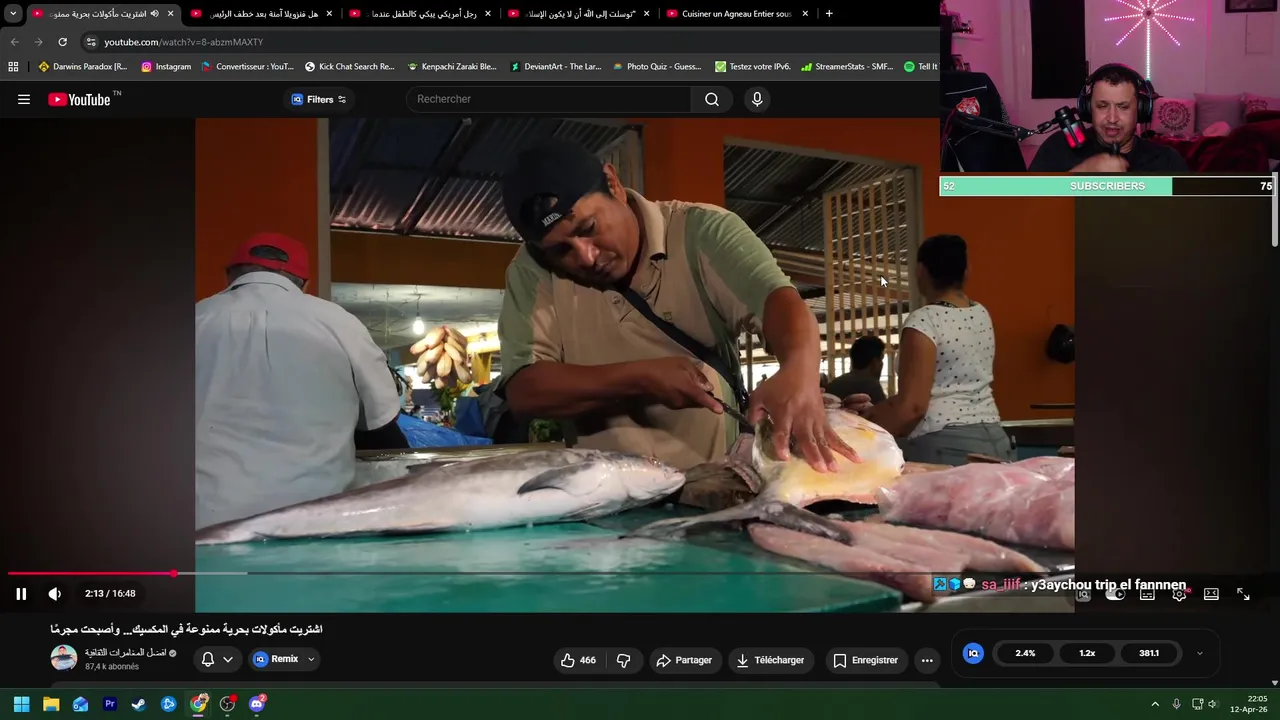Open the Instagram bookmark
1280x720 pixels.
click(166, 67)
